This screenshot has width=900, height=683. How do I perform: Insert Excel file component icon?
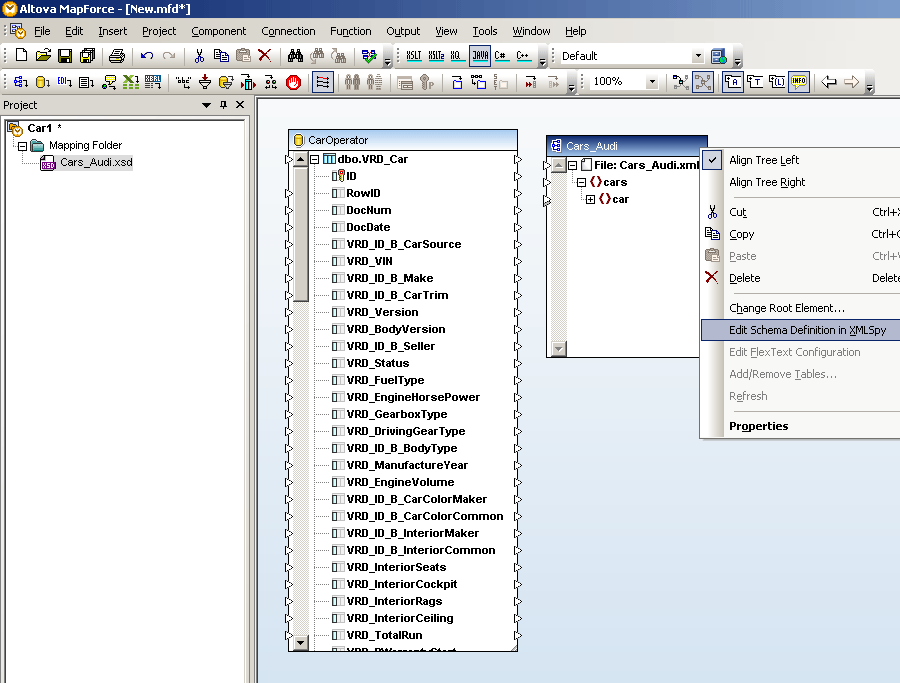(131, 82)
